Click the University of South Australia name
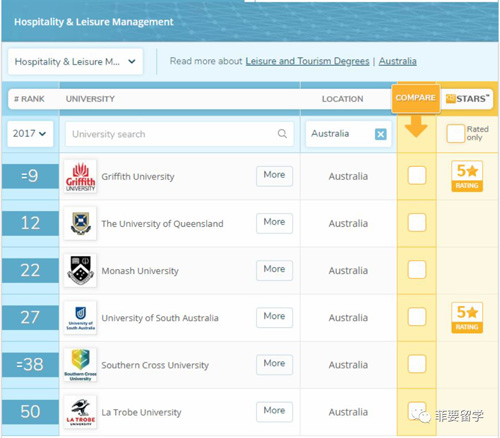Image resolution: width=500 pixels, height=438 pixels. pos(160,318)
